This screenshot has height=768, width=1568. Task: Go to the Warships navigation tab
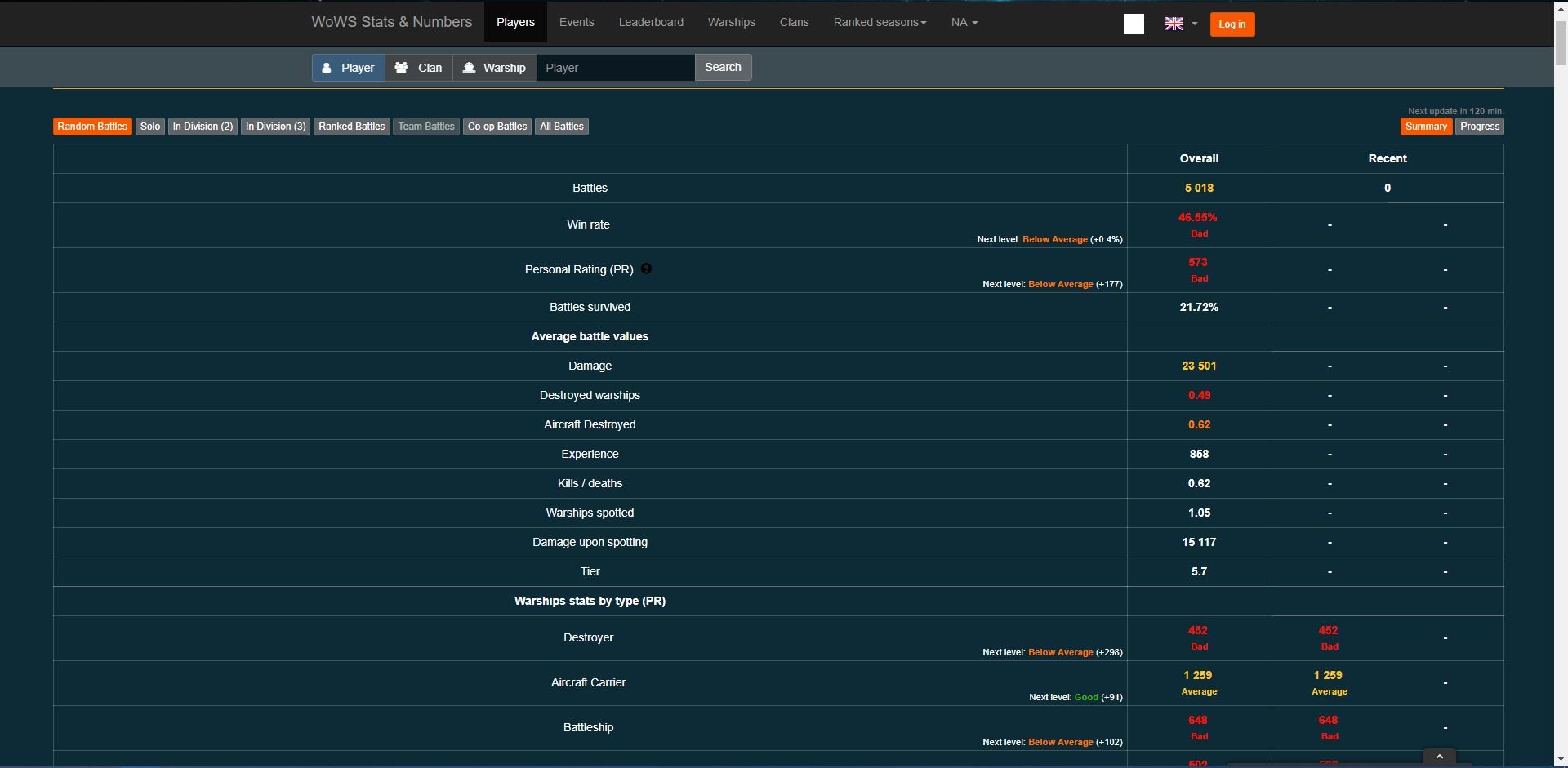731,22
